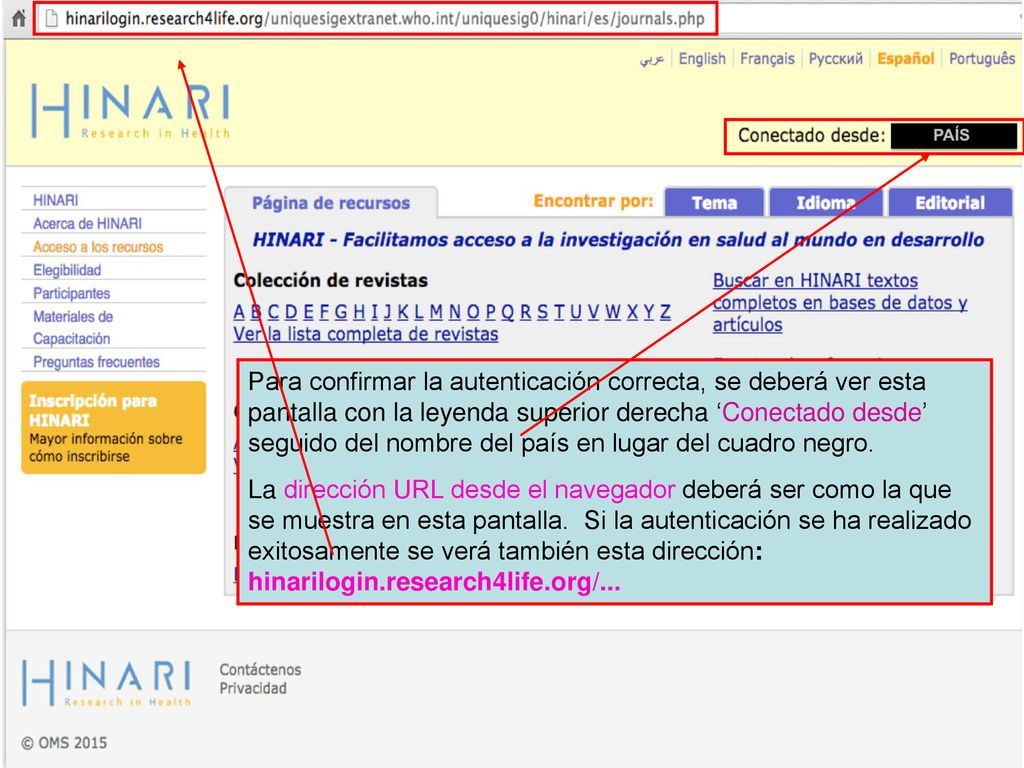Open journals starting with letter X
The image size is (1024, 768).
(x=632, y=312)
